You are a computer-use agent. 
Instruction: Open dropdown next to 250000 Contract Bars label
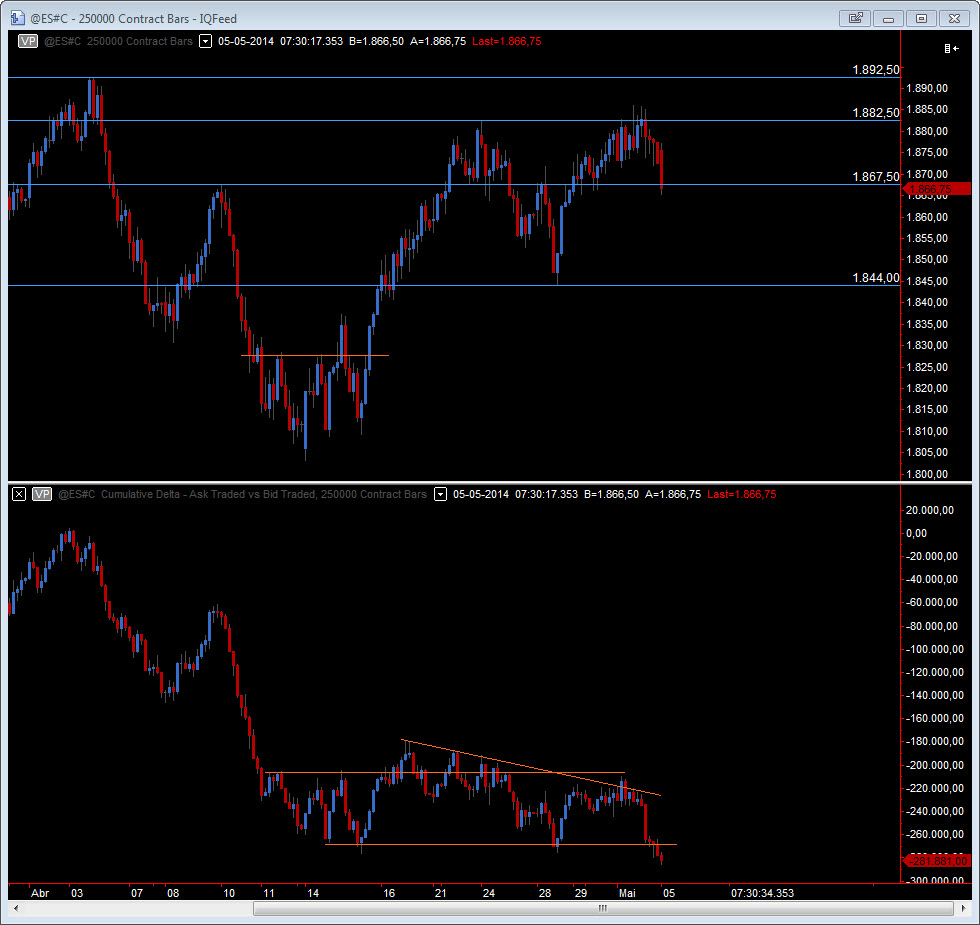coord(206,41)
